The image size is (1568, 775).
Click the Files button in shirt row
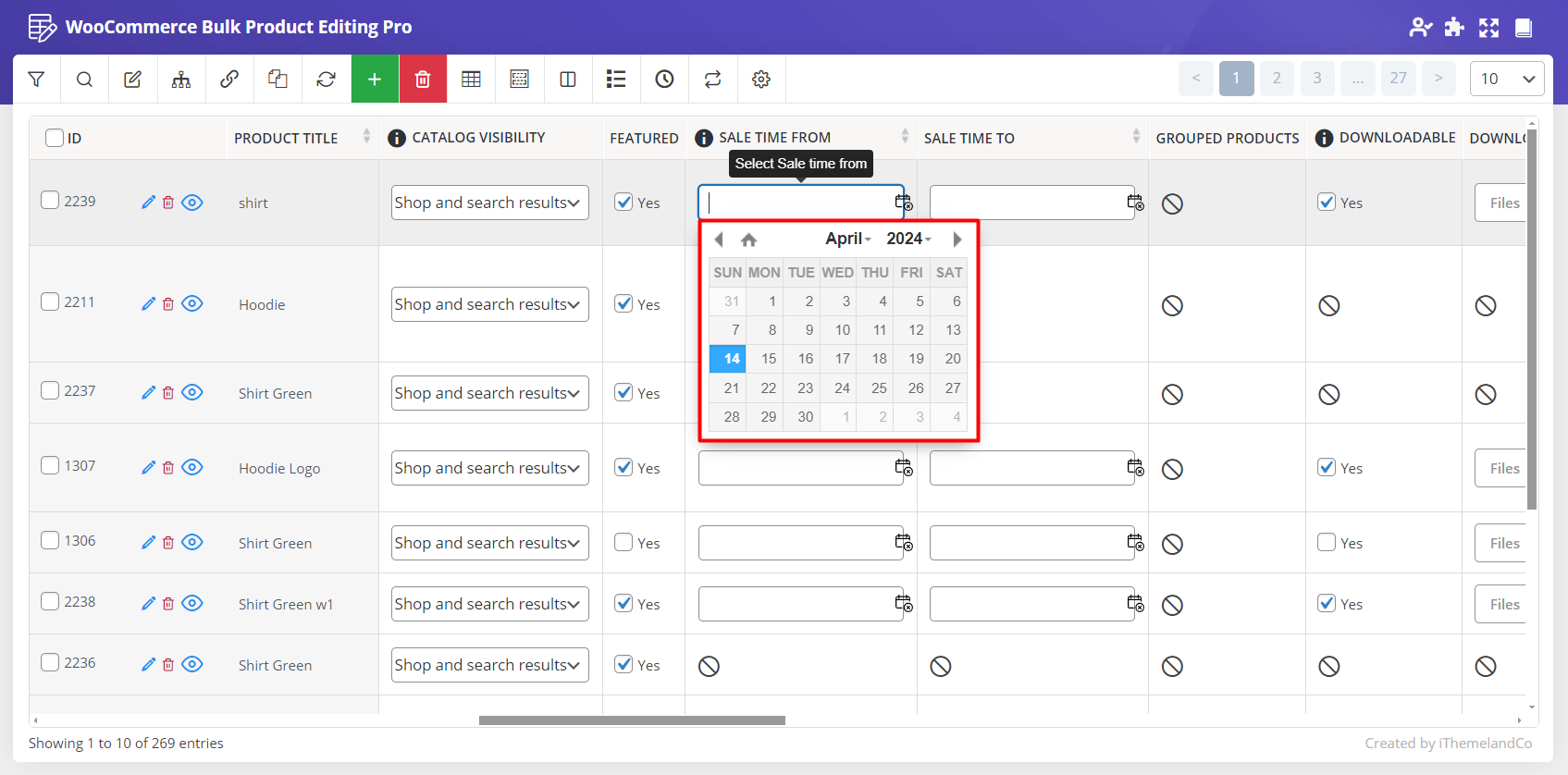coord(1503,203)
